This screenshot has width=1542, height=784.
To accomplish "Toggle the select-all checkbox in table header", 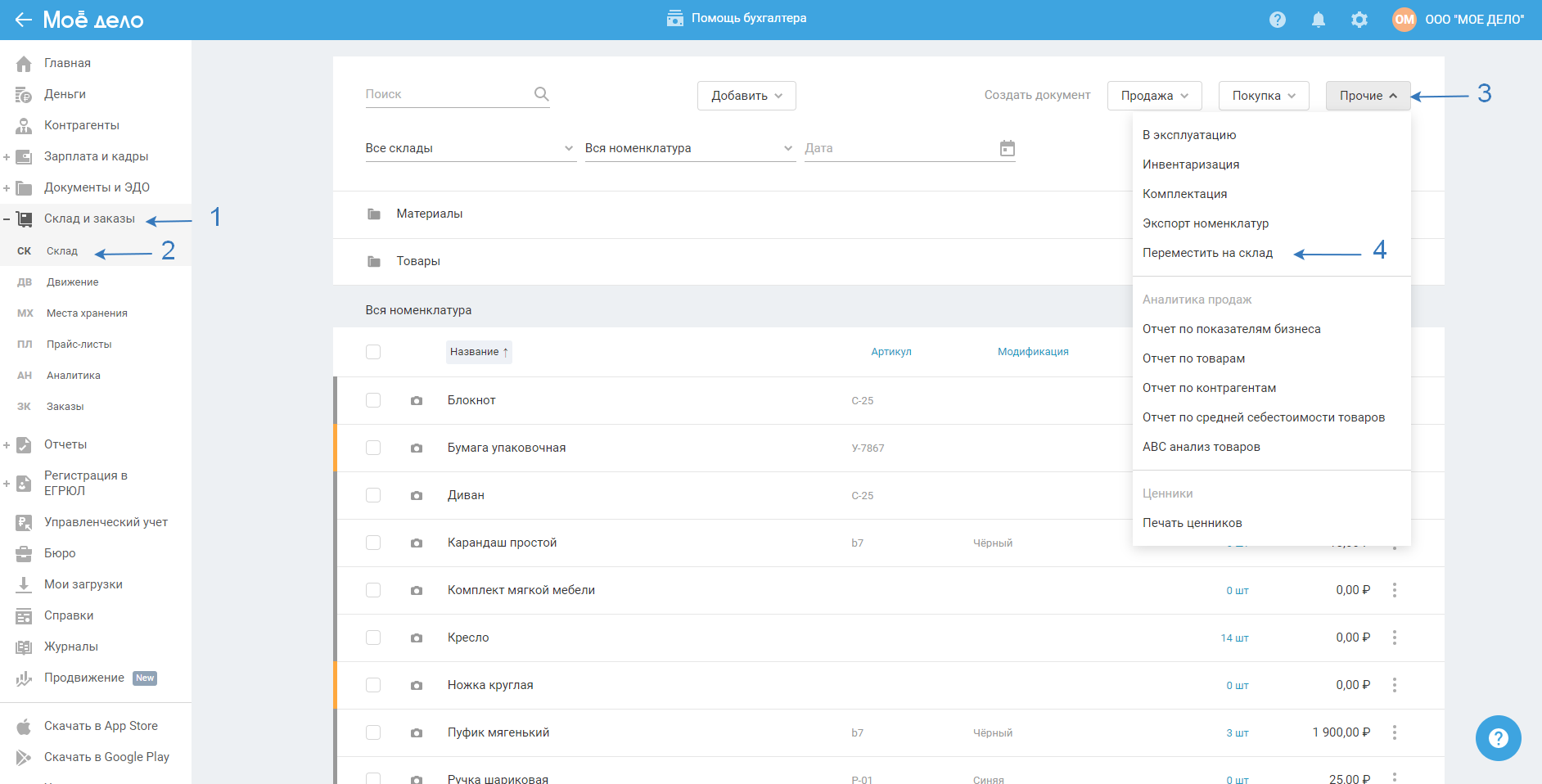I will [373, 352].
